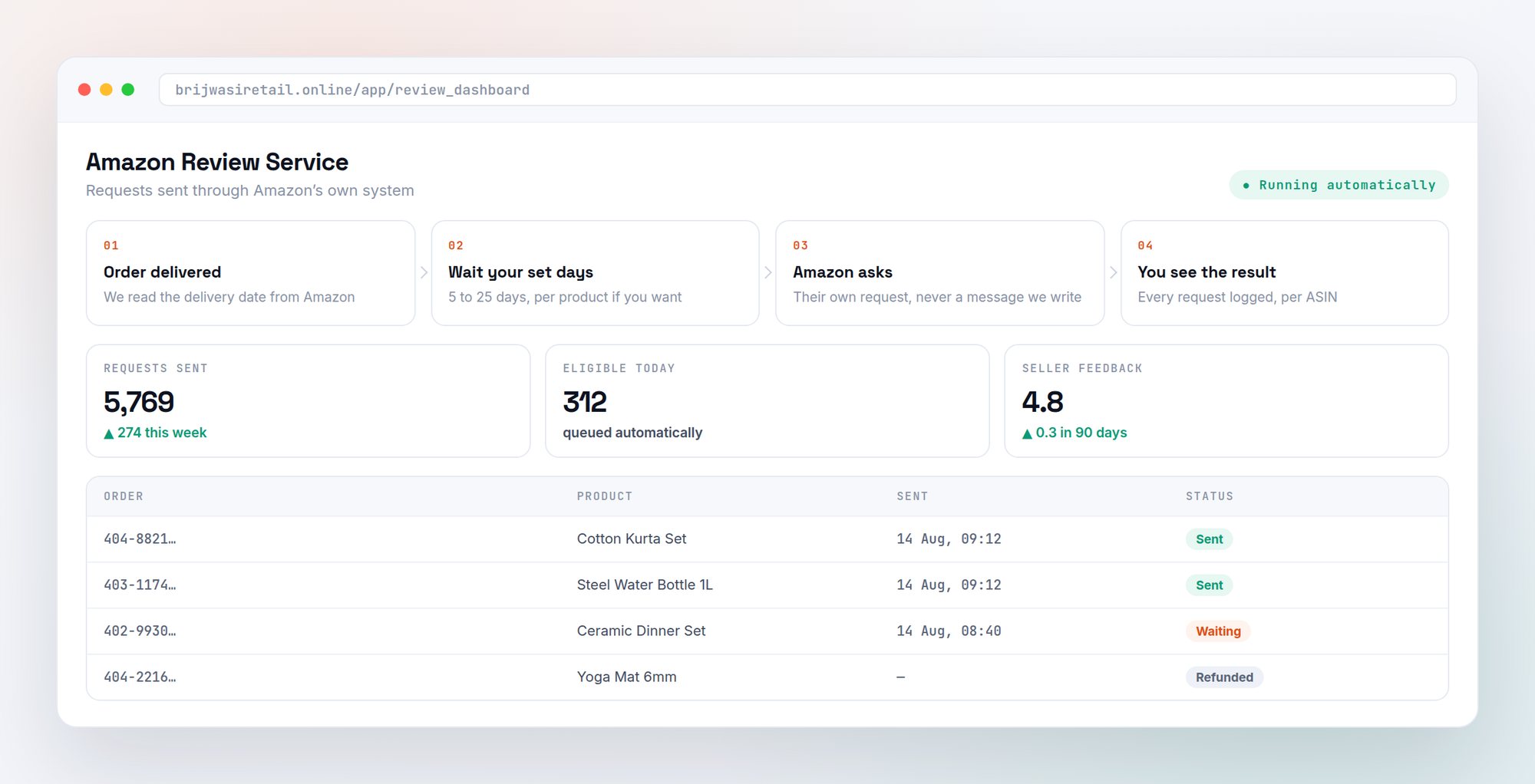Select order 402-9930… row
The width and height of the screenshot is (1535, 784).
pos(767,631)
